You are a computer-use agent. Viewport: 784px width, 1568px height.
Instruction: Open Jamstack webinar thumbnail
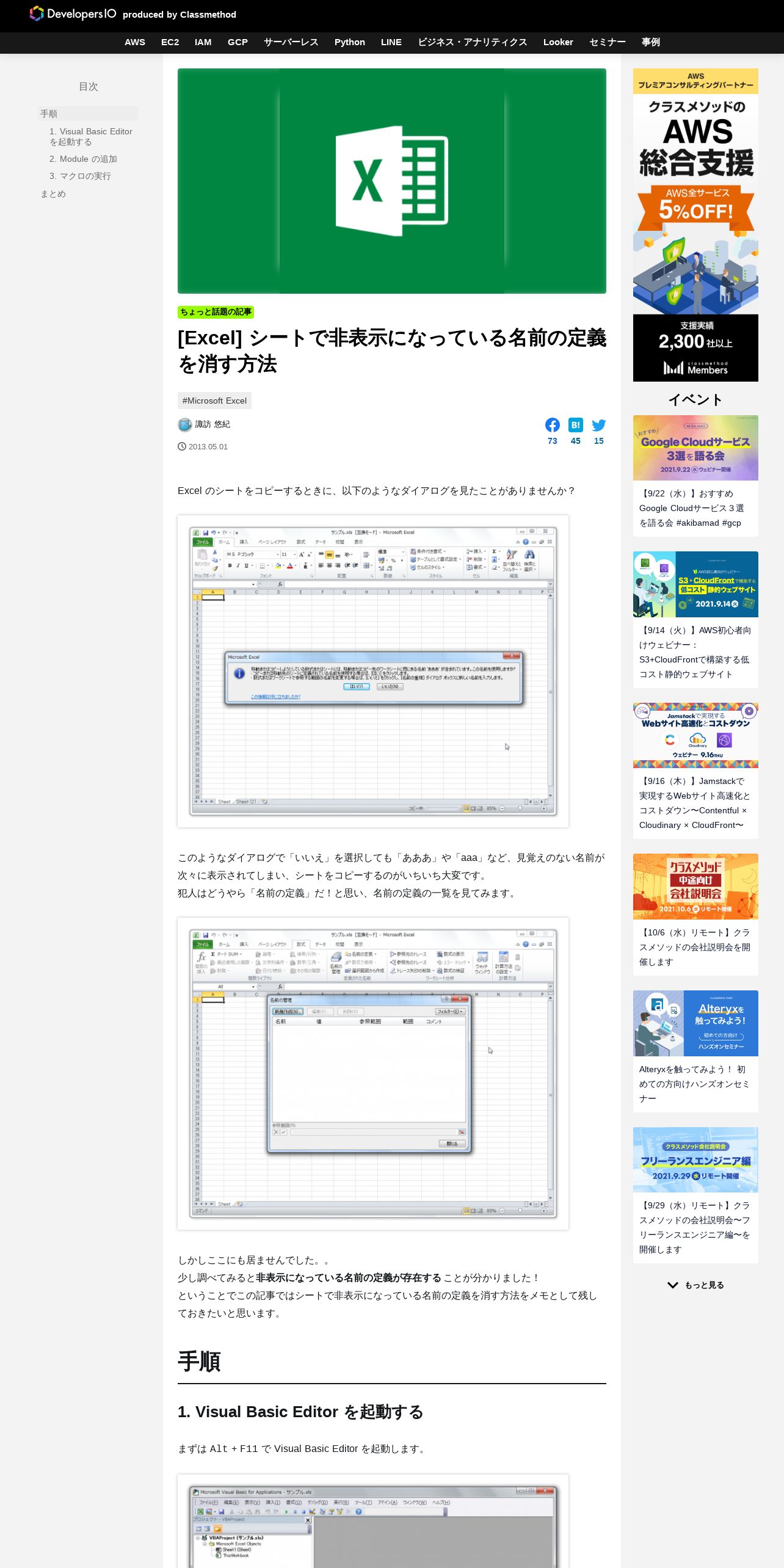[x=695, y=735]
